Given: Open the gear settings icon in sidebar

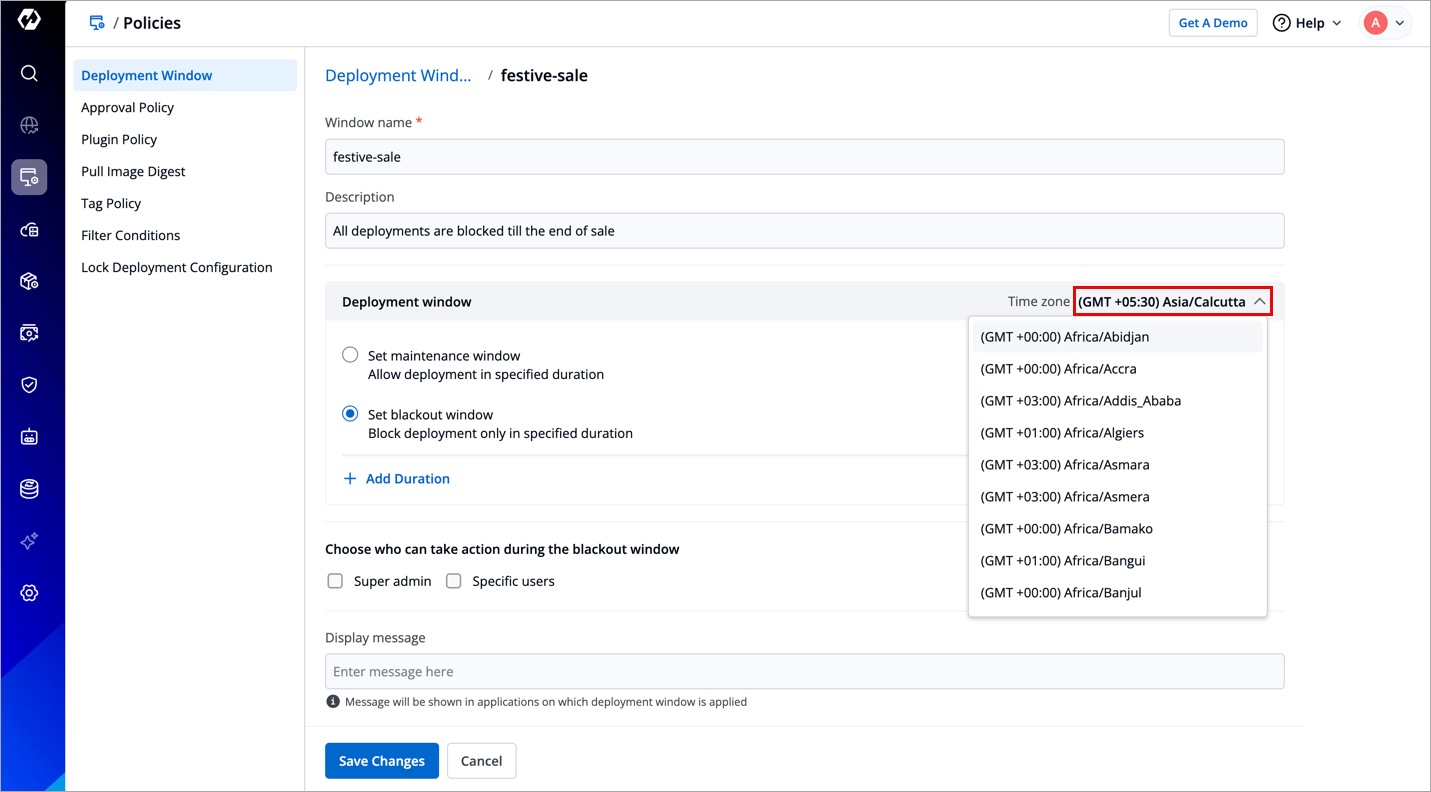Looking at the screenshot, I should pos(29,593).
